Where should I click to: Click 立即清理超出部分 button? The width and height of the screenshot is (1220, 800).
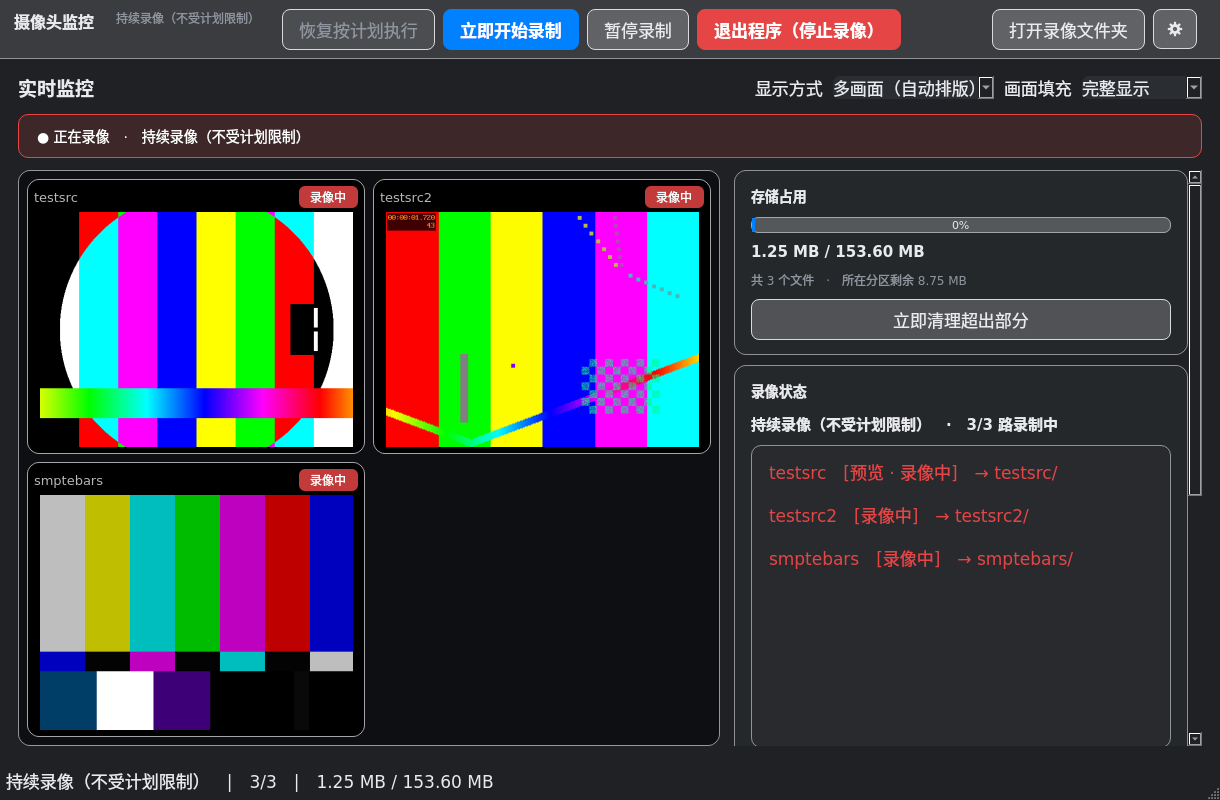(x=961, y=320)
